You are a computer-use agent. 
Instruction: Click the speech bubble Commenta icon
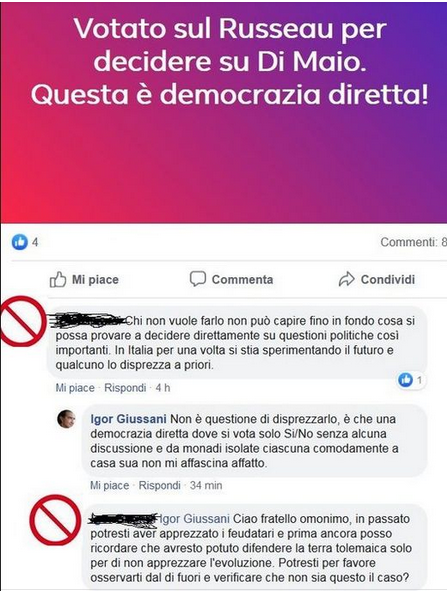click(197, 279)
